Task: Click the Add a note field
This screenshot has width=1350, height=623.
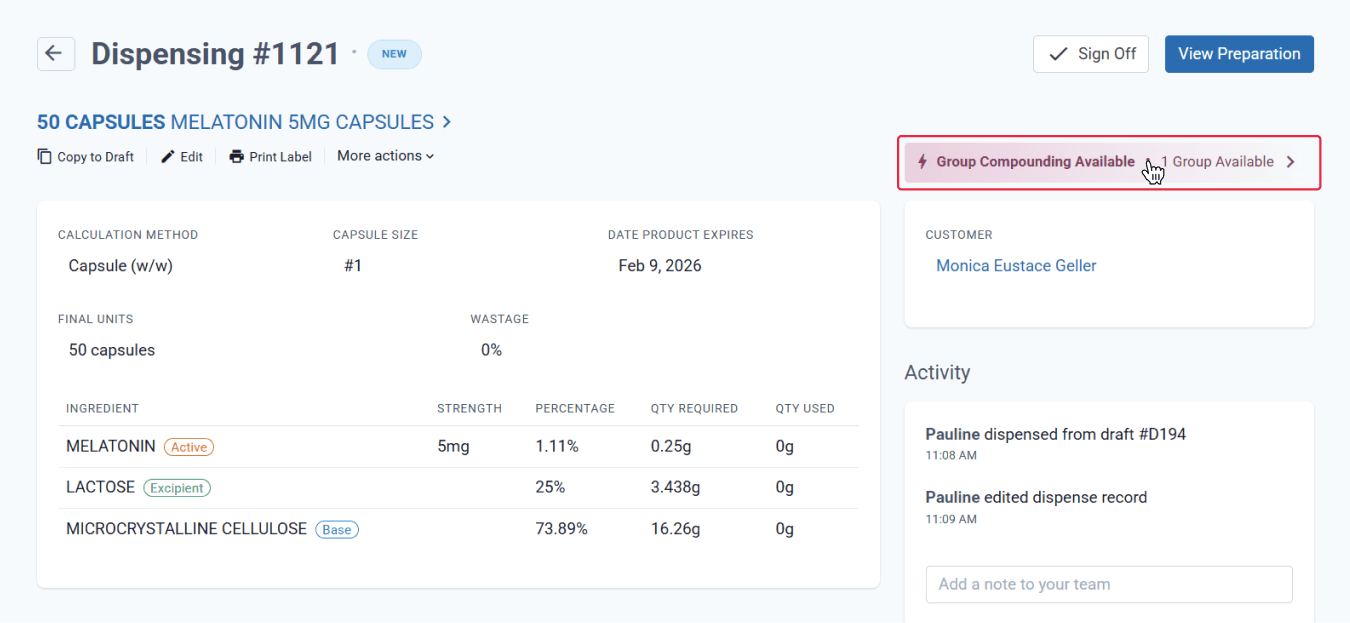Action: [x=1109, y=585]
